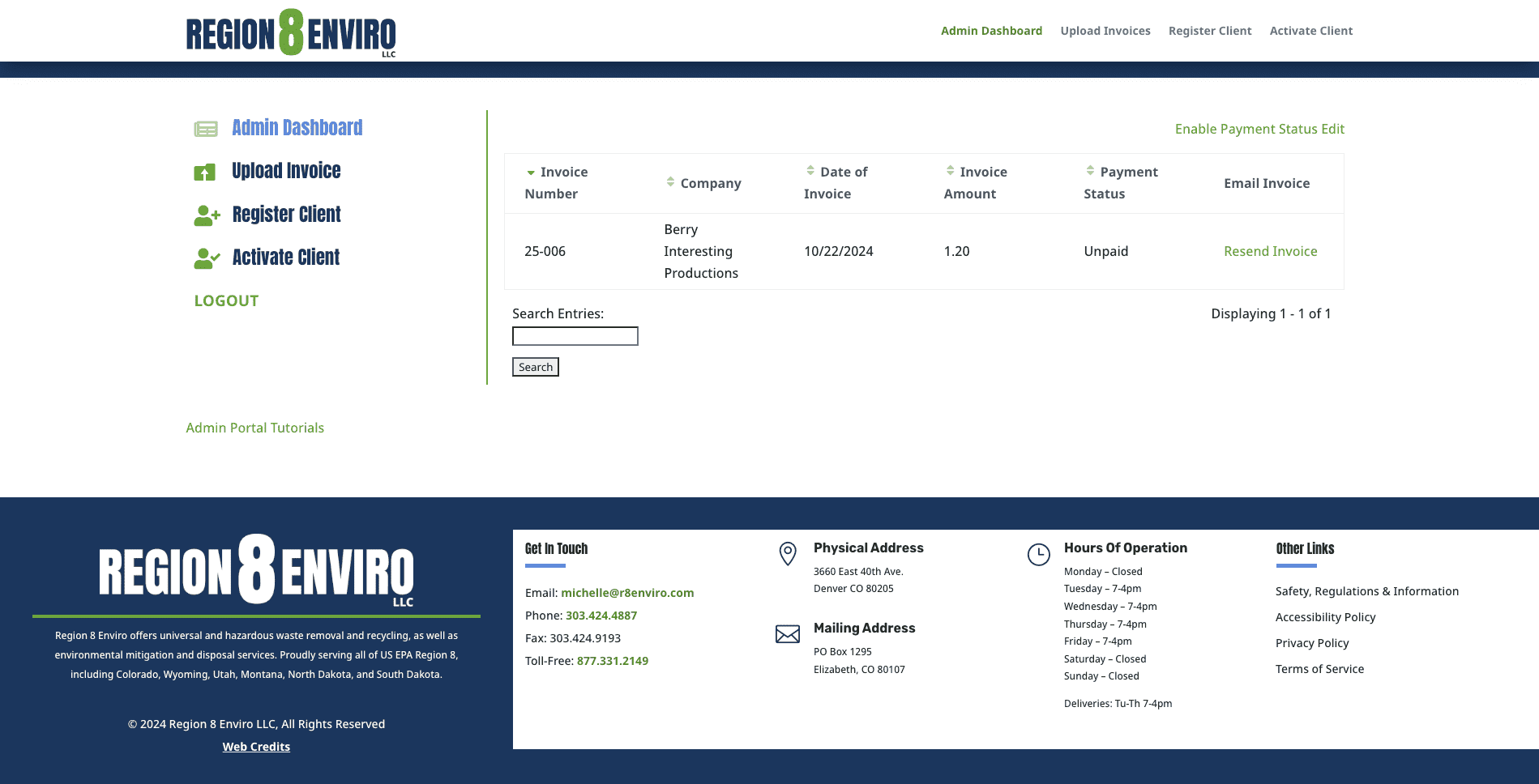The height and width of the screenshot is (784, 1539).
Task: Enable Payment Status Edit mode
Action: pos(1259,129)
